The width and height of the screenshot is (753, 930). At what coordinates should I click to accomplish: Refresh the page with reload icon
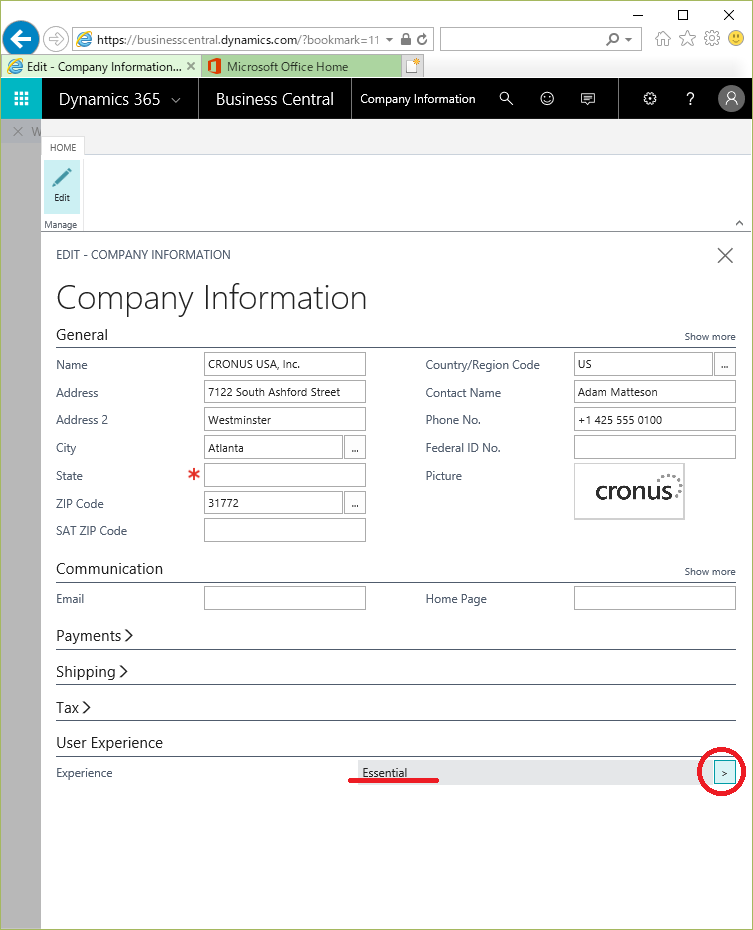pyautogui.click(x=422, y=40)
